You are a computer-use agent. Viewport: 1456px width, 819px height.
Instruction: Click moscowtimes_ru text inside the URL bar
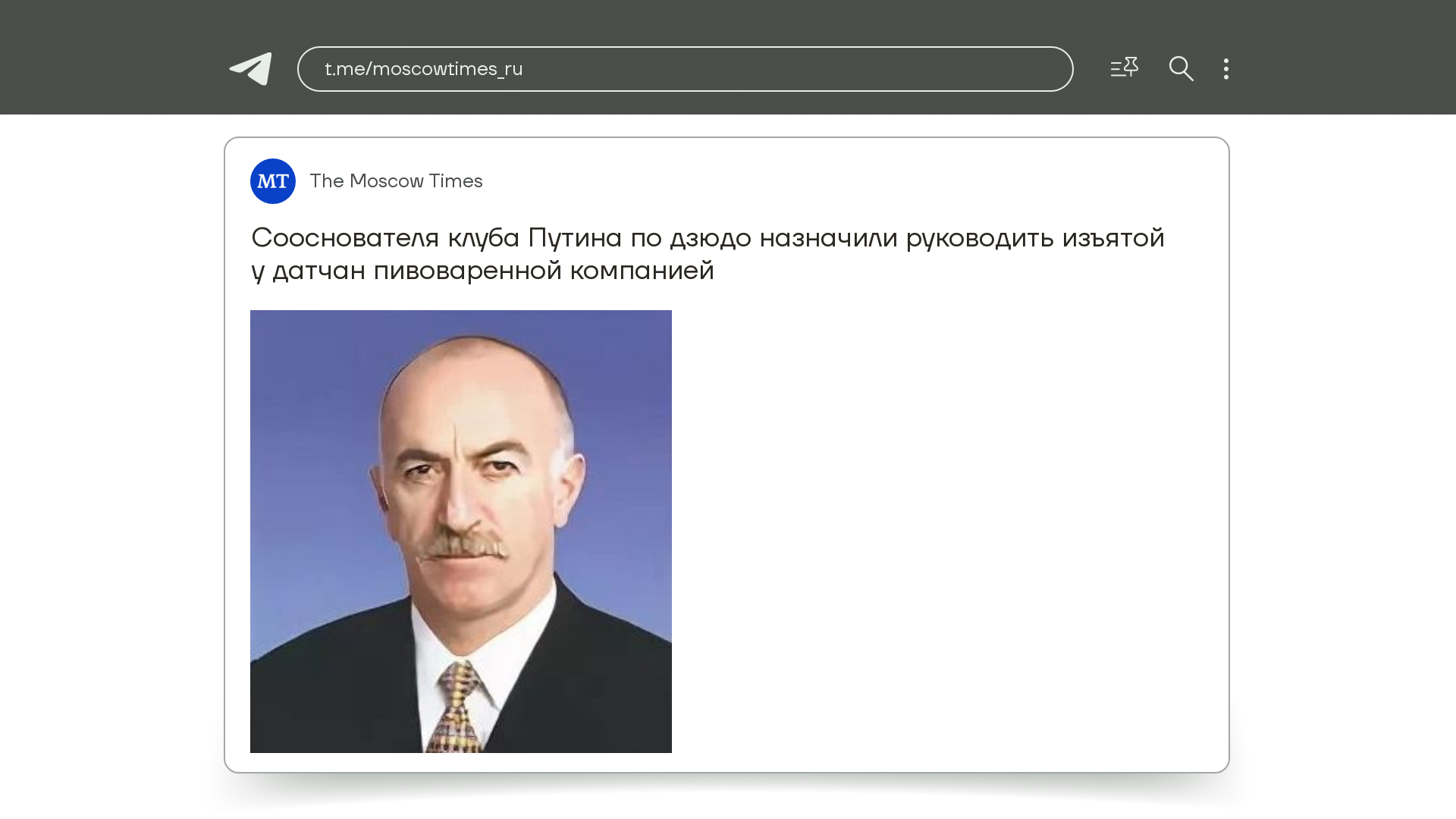coord(447,69)
